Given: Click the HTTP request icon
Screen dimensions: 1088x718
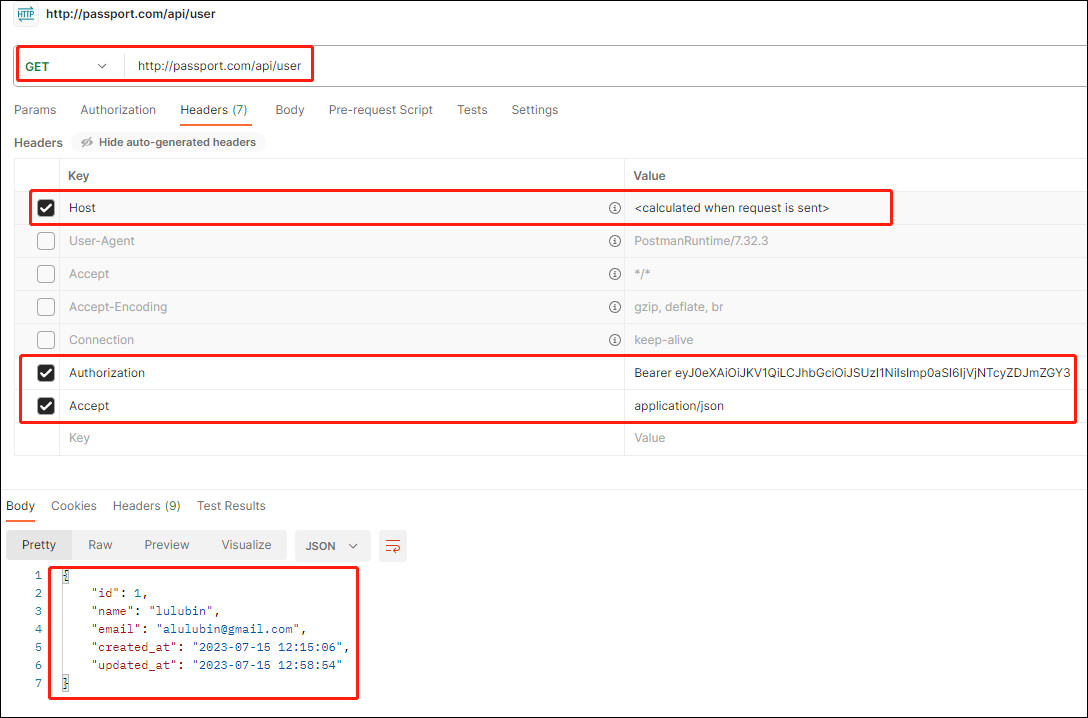Looking at the screenshot, I should (26, 14).
